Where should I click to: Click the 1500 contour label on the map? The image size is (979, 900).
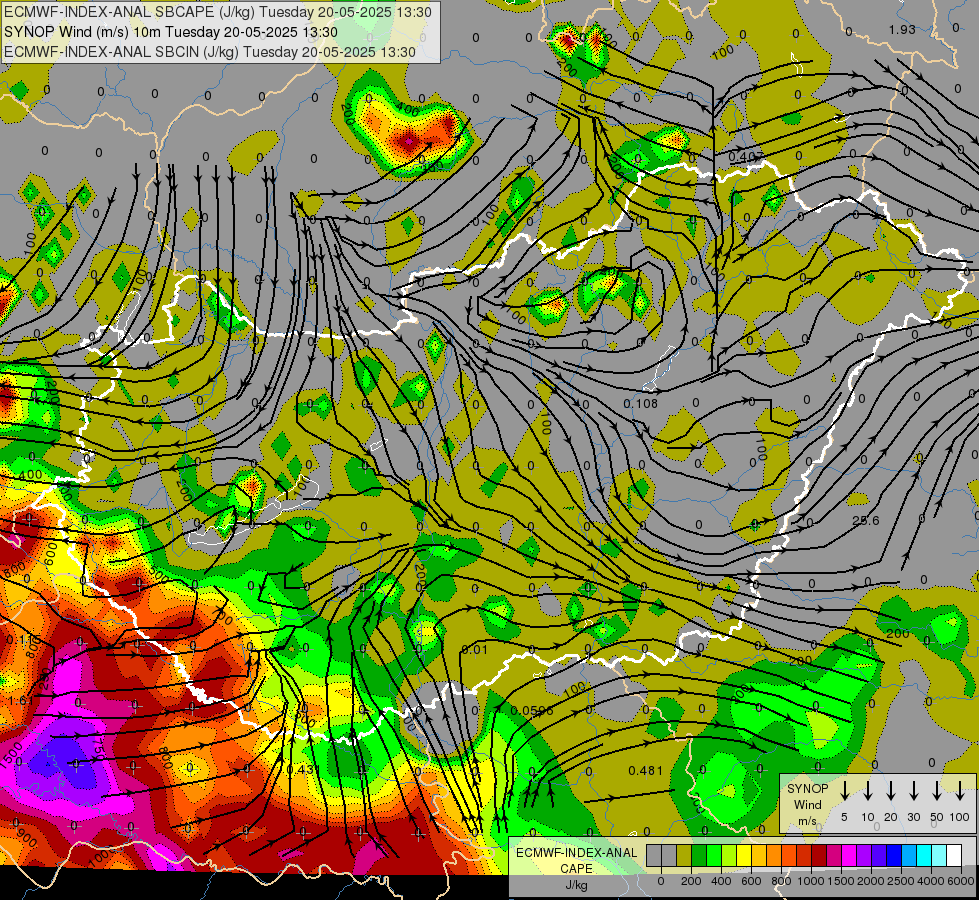11,755
